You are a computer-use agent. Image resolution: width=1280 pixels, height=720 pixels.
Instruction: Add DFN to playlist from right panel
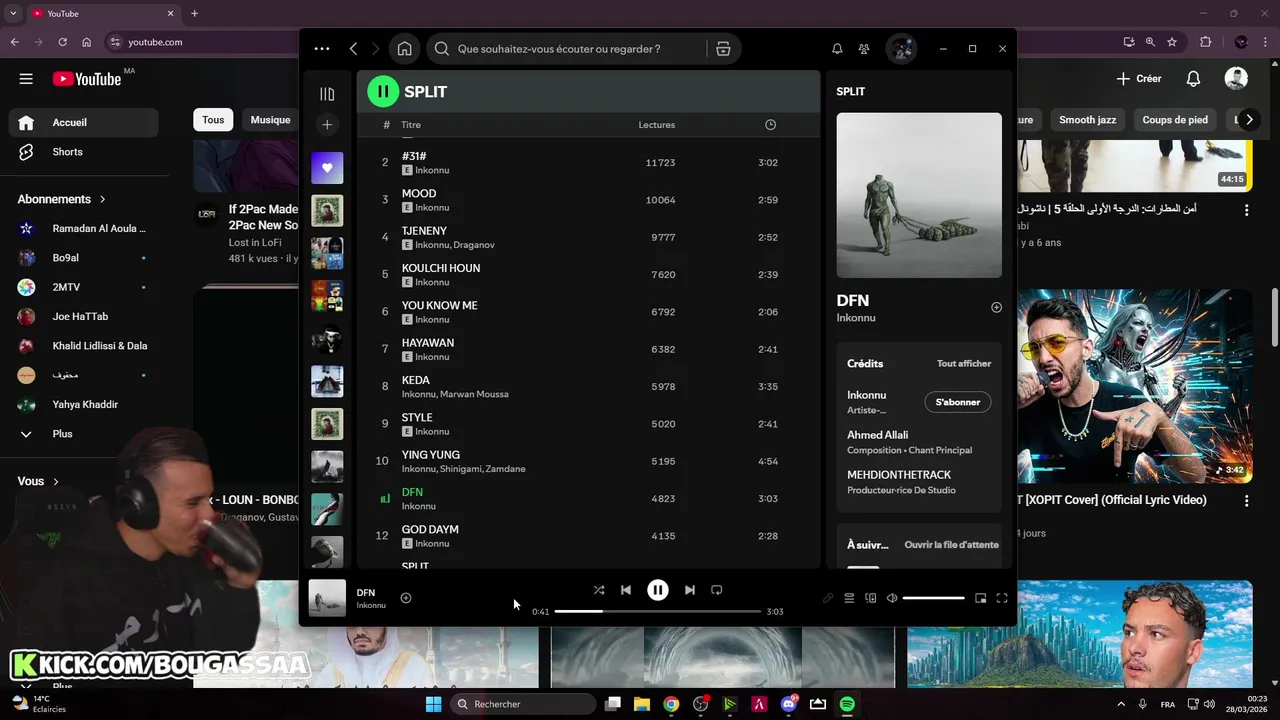point(996,308)
